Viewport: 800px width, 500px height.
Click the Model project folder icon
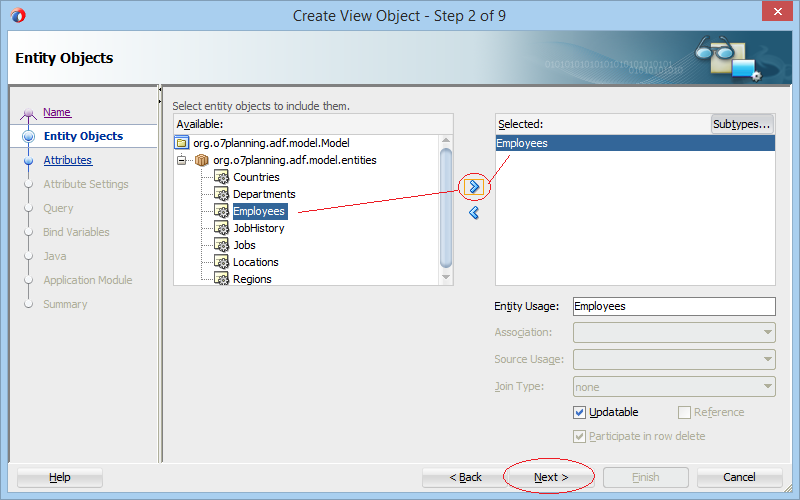click(182, 143)
